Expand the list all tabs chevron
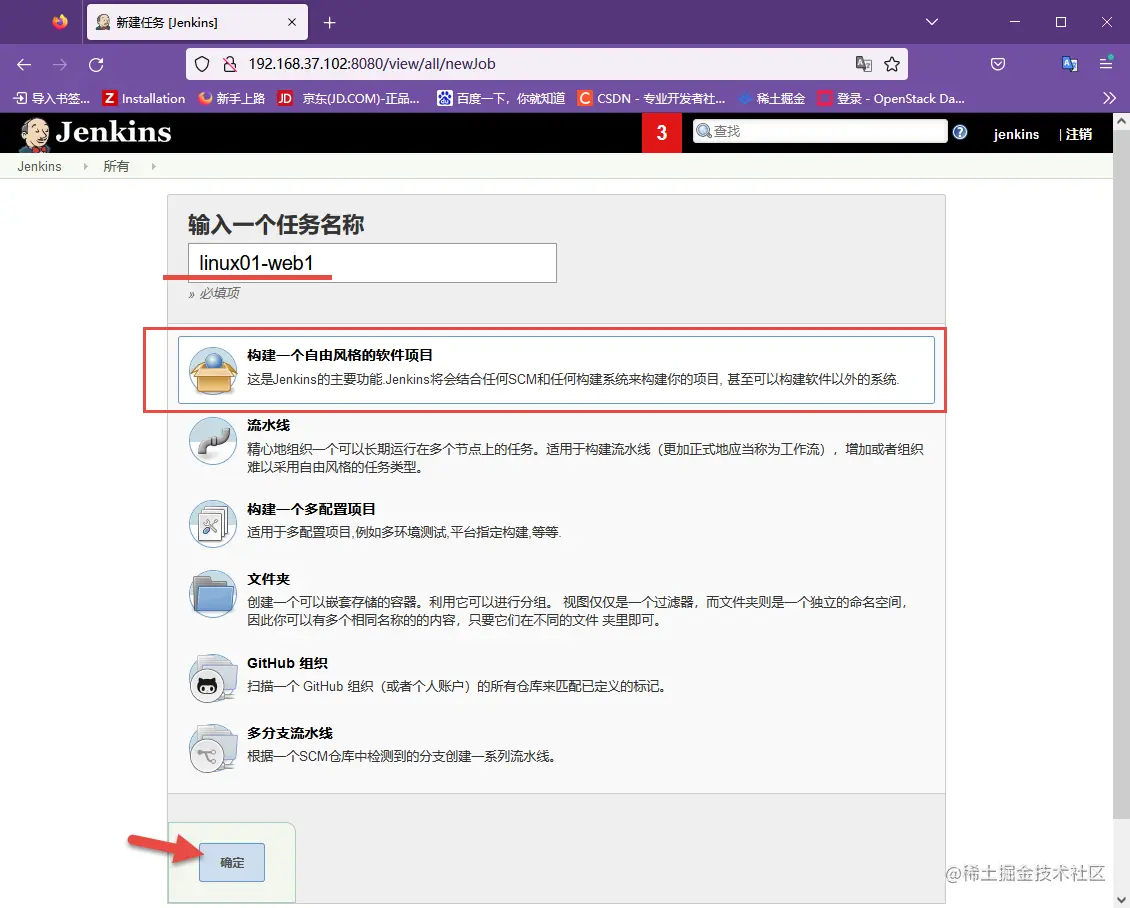 tap(932, 22)
